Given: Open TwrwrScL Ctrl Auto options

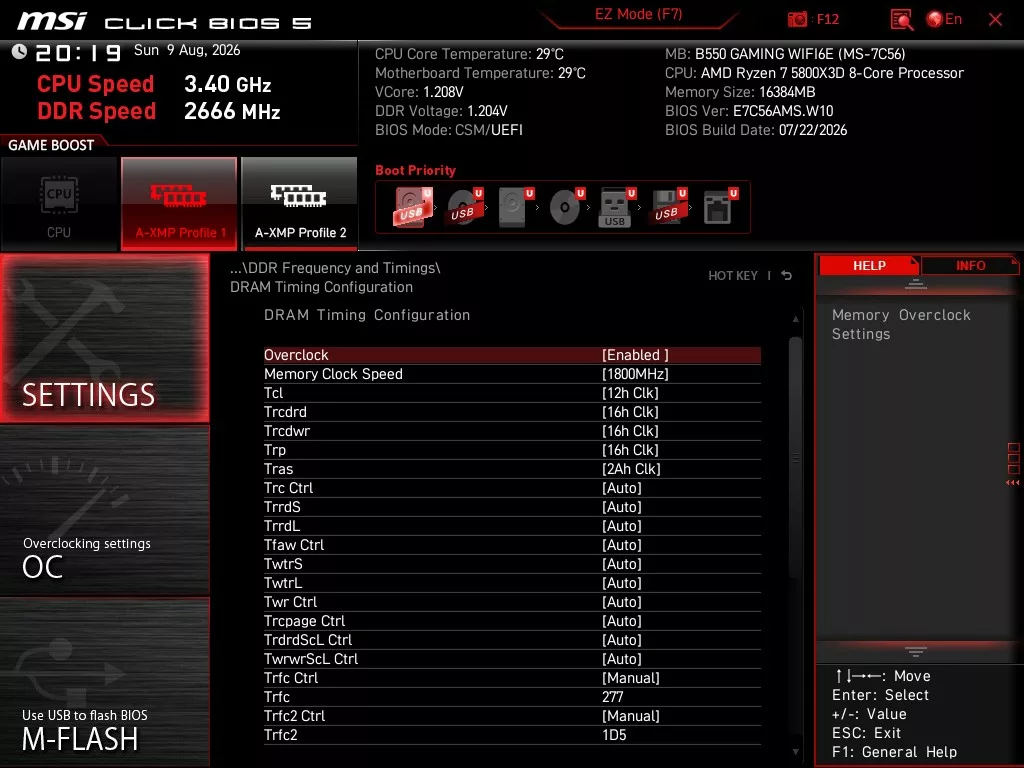Looking at the screenshot, I should tap(512, 658).
